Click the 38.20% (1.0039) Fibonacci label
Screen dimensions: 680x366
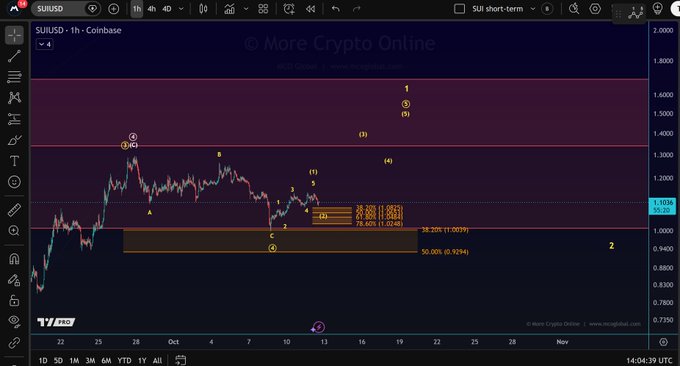click(445, 229)
